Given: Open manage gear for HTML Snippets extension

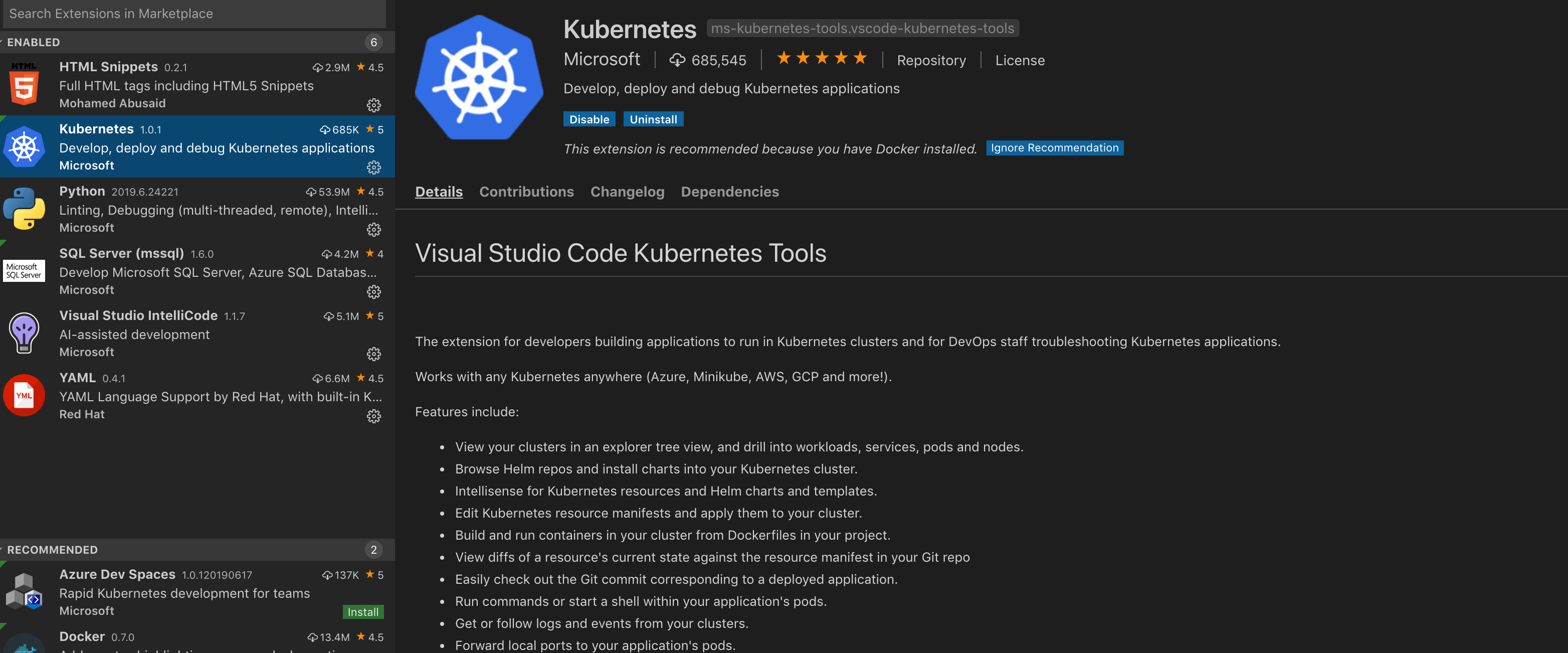Looking at the screenshot, I should click(x=374, y=105).
